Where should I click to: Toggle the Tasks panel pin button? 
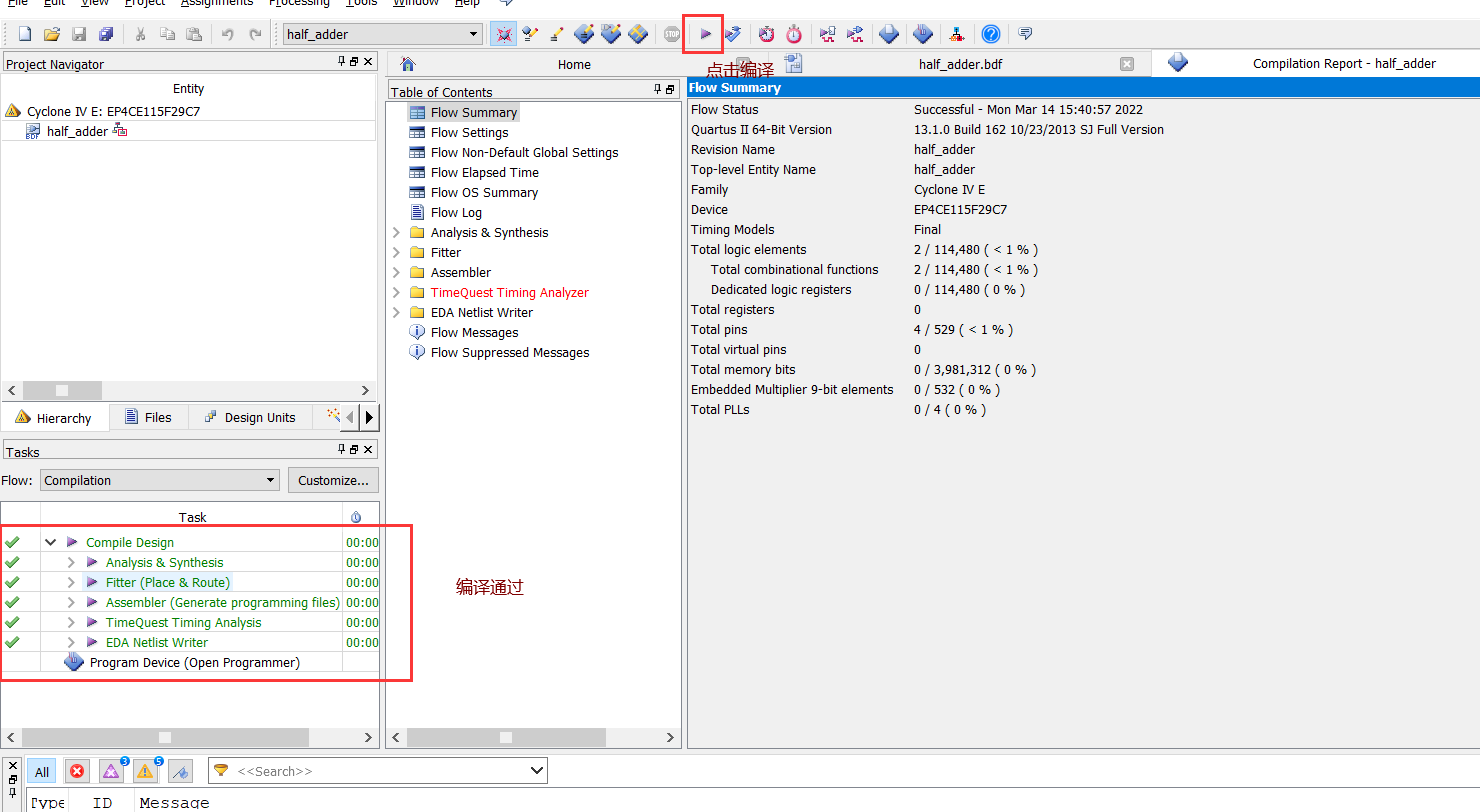342,450
